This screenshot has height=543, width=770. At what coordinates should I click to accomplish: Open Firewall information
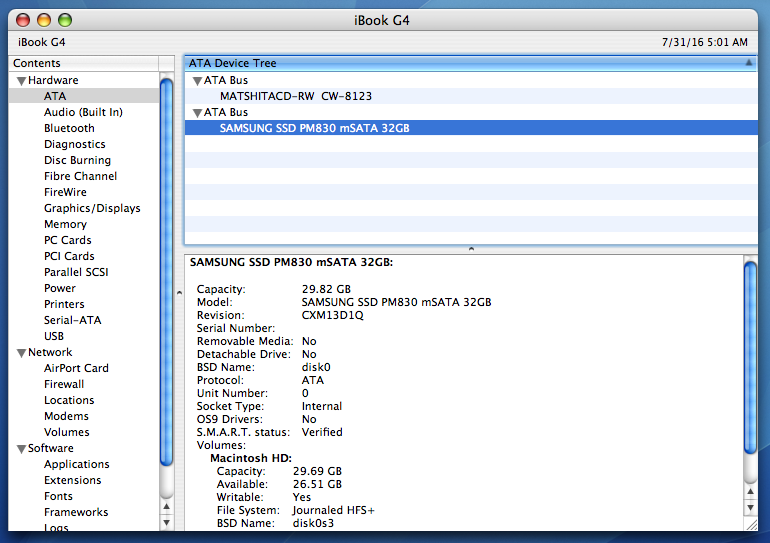[x=64, y=384]
